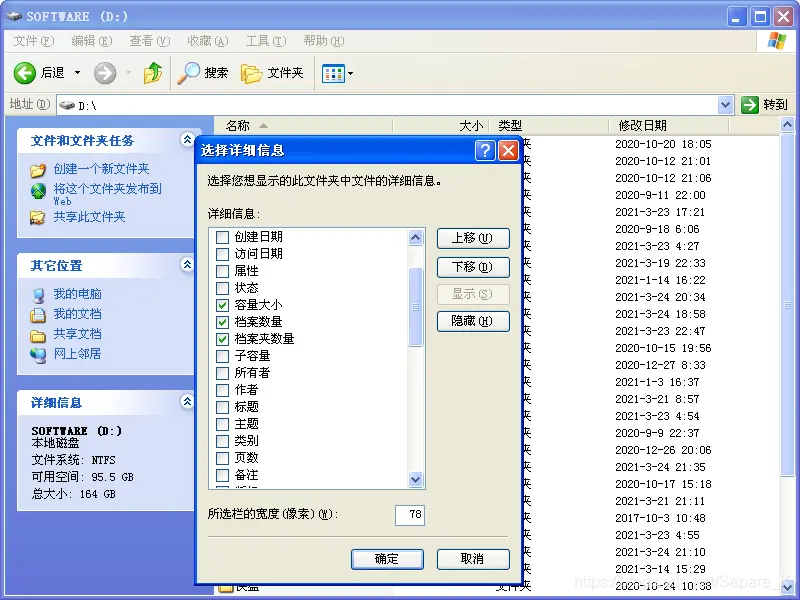Image resolution: width=800 pixels, height=600 pixels.
Task: Check the 所有者 checkbox
Action: 222,373
